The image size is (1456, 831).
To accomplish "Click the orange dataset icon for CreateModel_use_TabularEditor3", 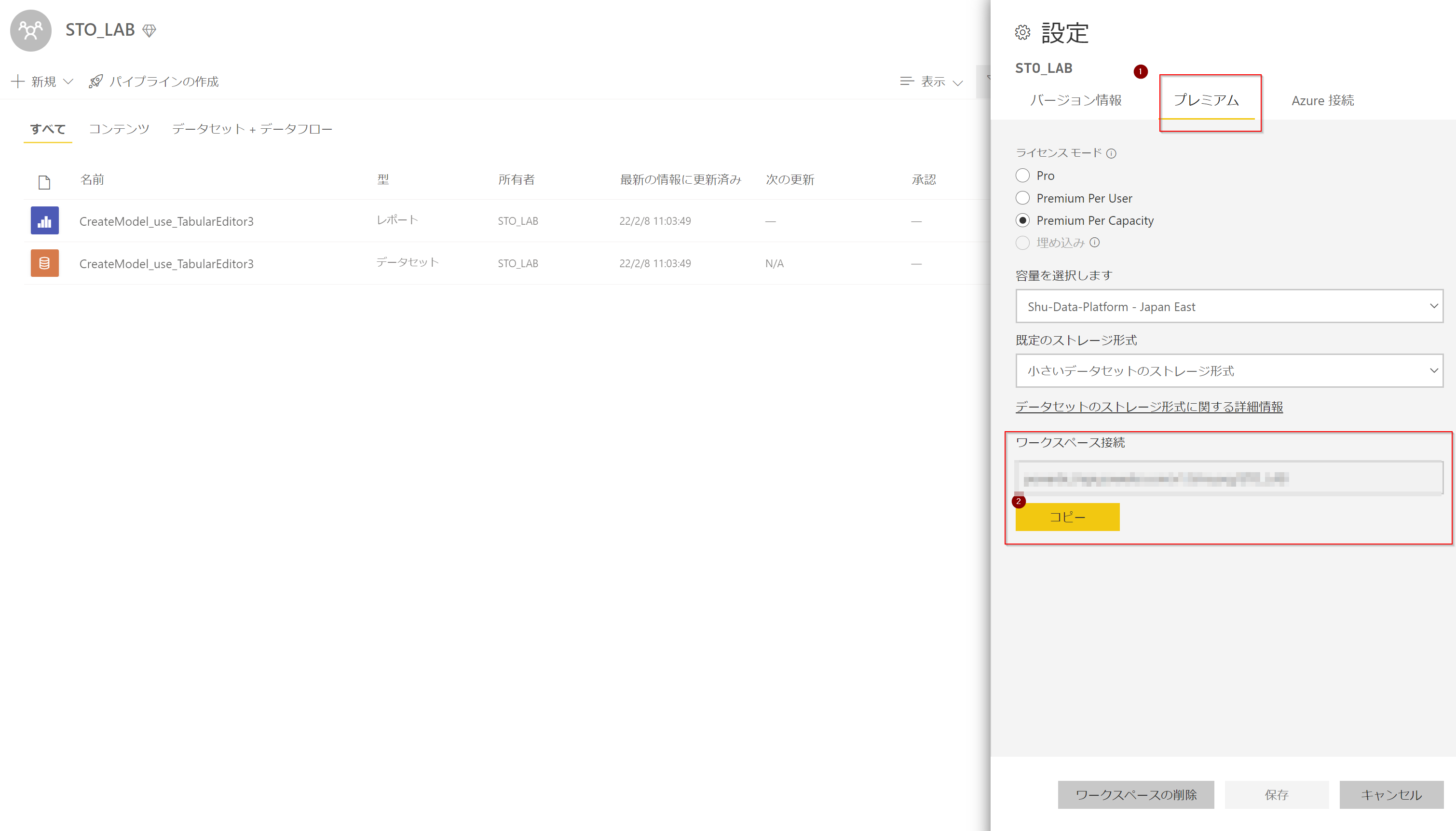I will (x=44, y=263).
